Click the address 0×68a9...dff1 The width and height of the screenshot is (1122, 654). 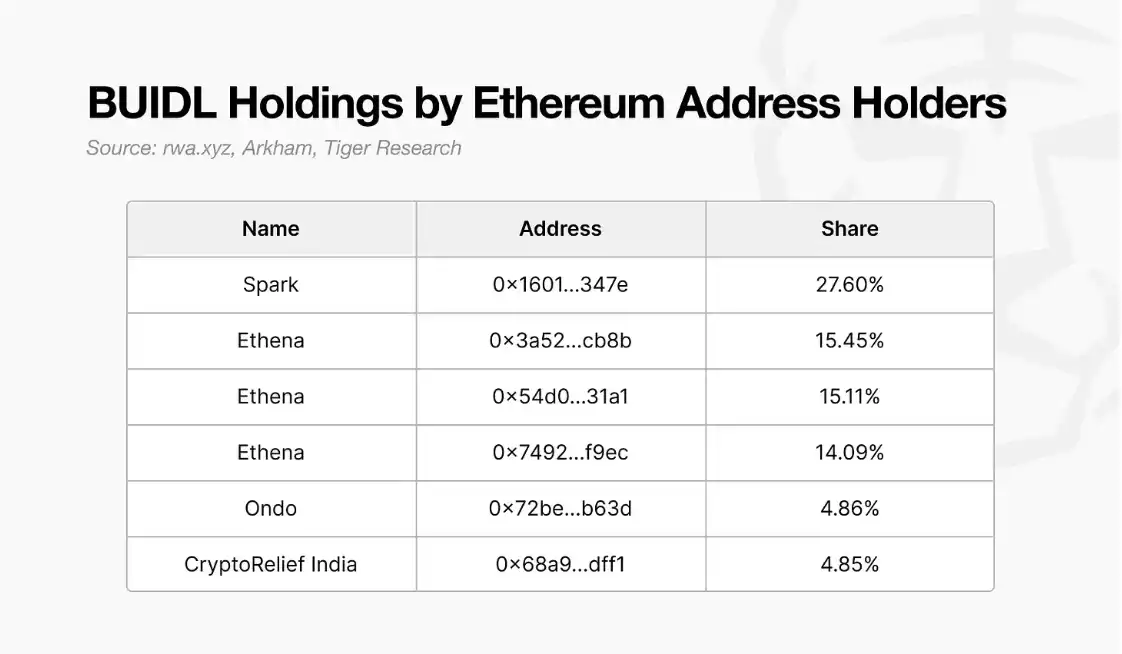point(560,564)
